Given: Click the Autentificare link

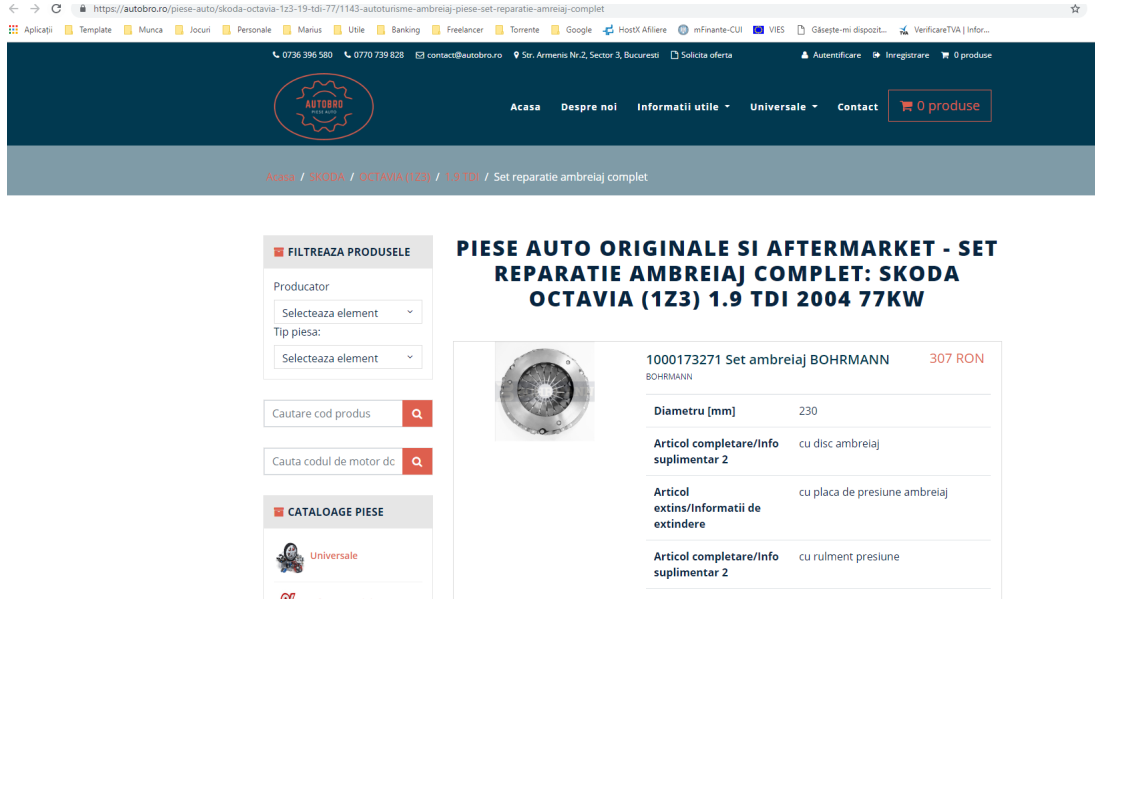Looking at the screenshot, I should click(x=831, y=55).
